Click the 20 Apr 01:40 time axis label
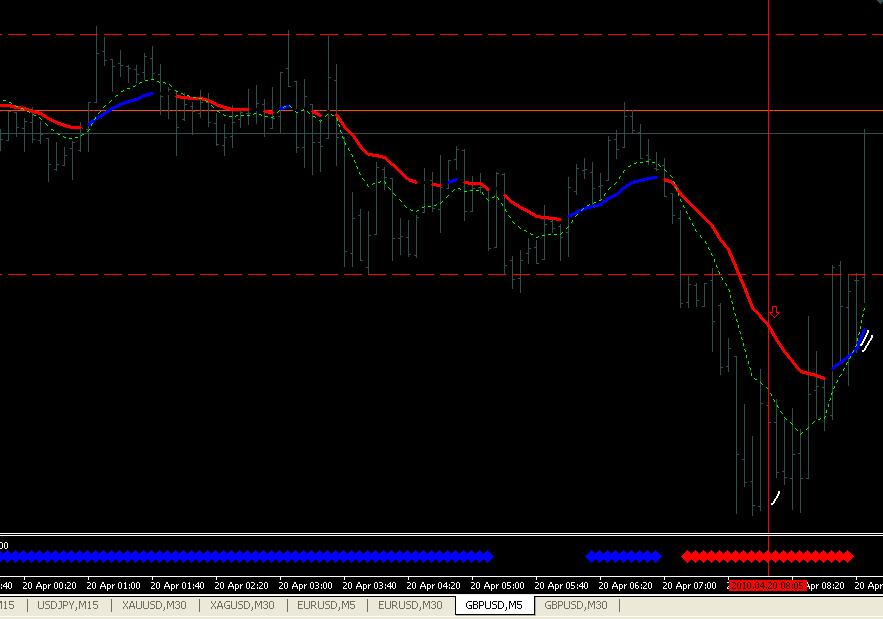Image resolution: width=883 pixels, height=619 pixels. click(177, 586)
